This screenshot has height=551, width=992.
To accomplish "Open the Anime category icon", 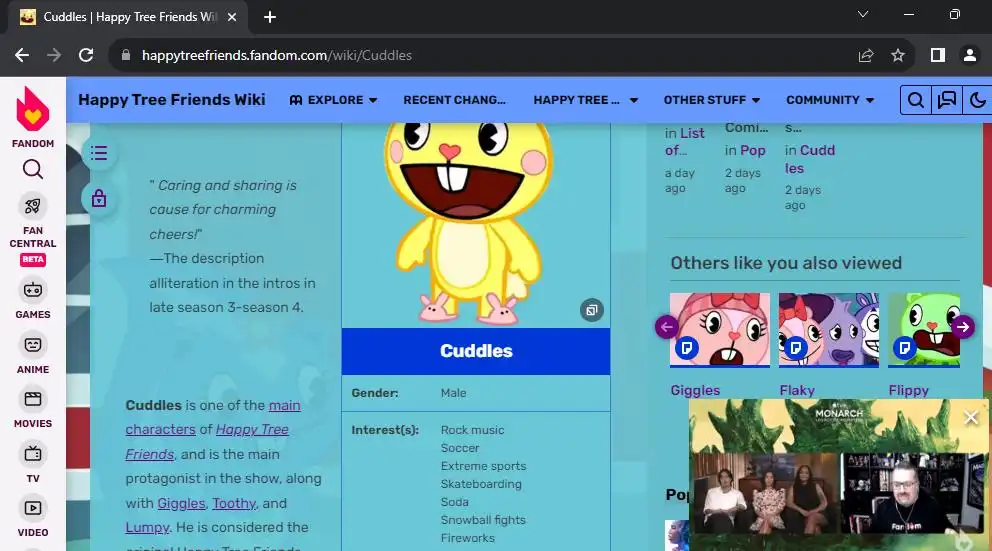I will click(33, 345).
